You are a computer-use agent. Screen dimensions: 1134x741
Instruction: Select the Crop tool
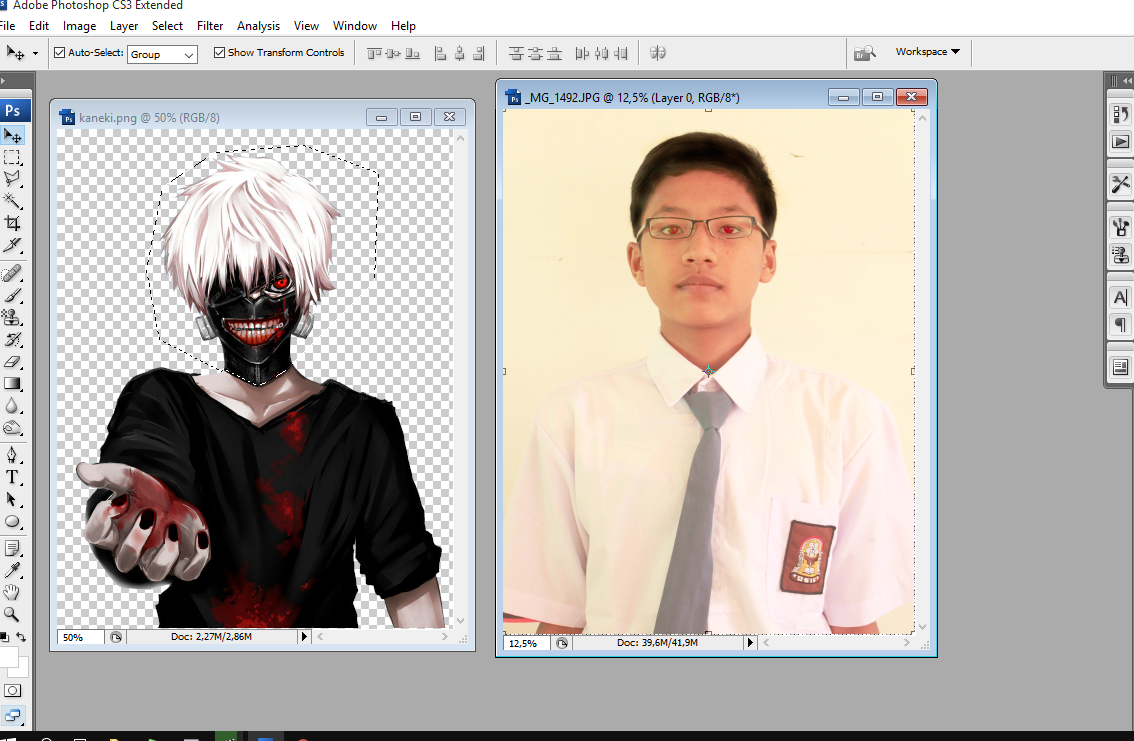click(12, 223)
